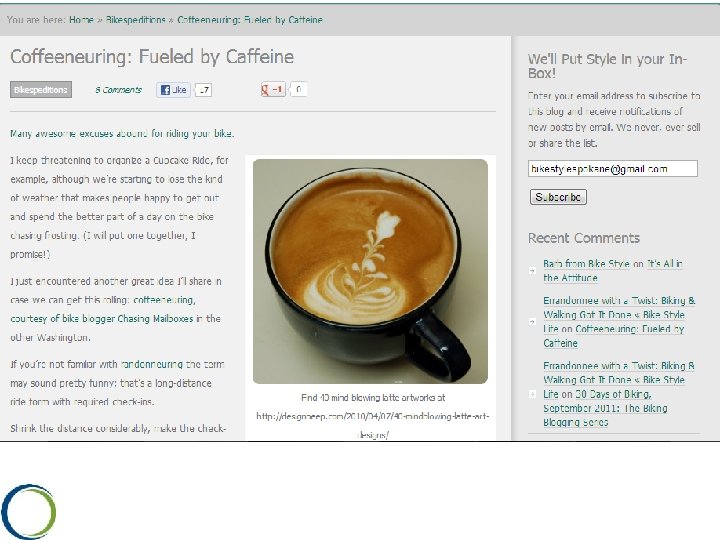Open the 8 Comments link

(118, 90)
